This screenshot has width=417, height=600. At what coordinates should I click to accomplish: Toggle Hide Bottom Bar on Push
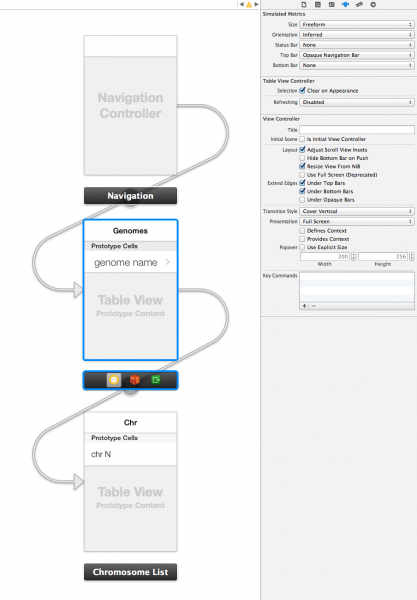point(302,158)
